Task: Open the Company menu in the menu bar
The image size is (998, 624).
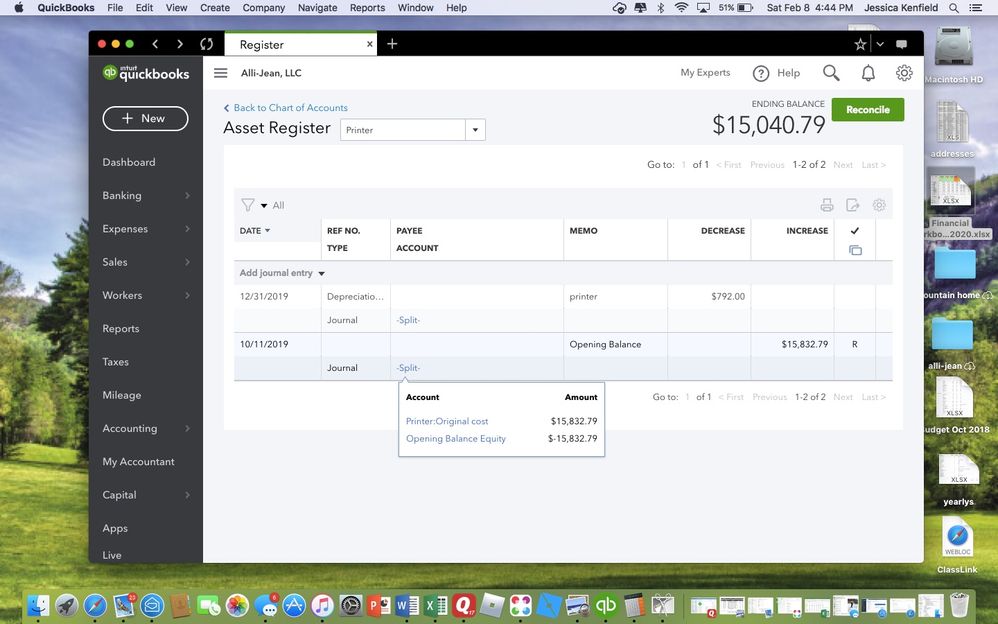Action: pos(264,8)
